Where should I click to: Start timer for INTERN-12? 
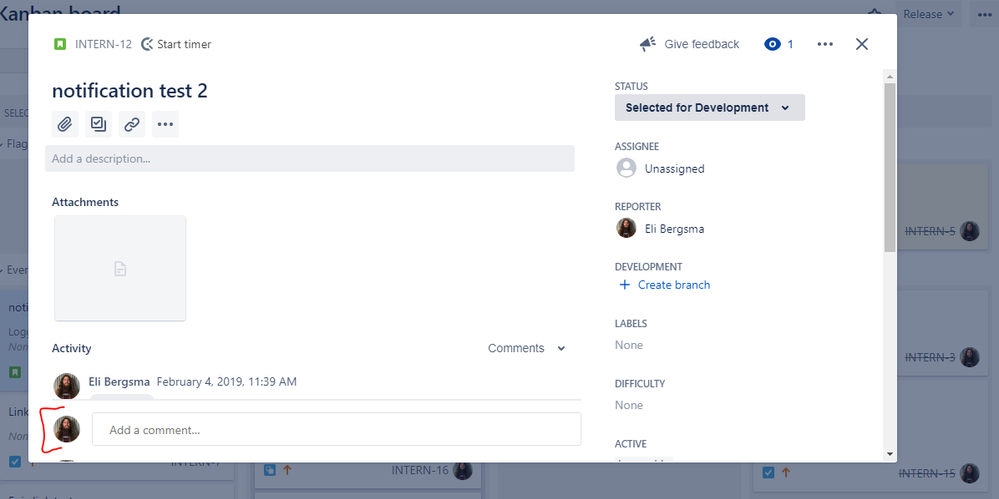(x=176, y=44)
